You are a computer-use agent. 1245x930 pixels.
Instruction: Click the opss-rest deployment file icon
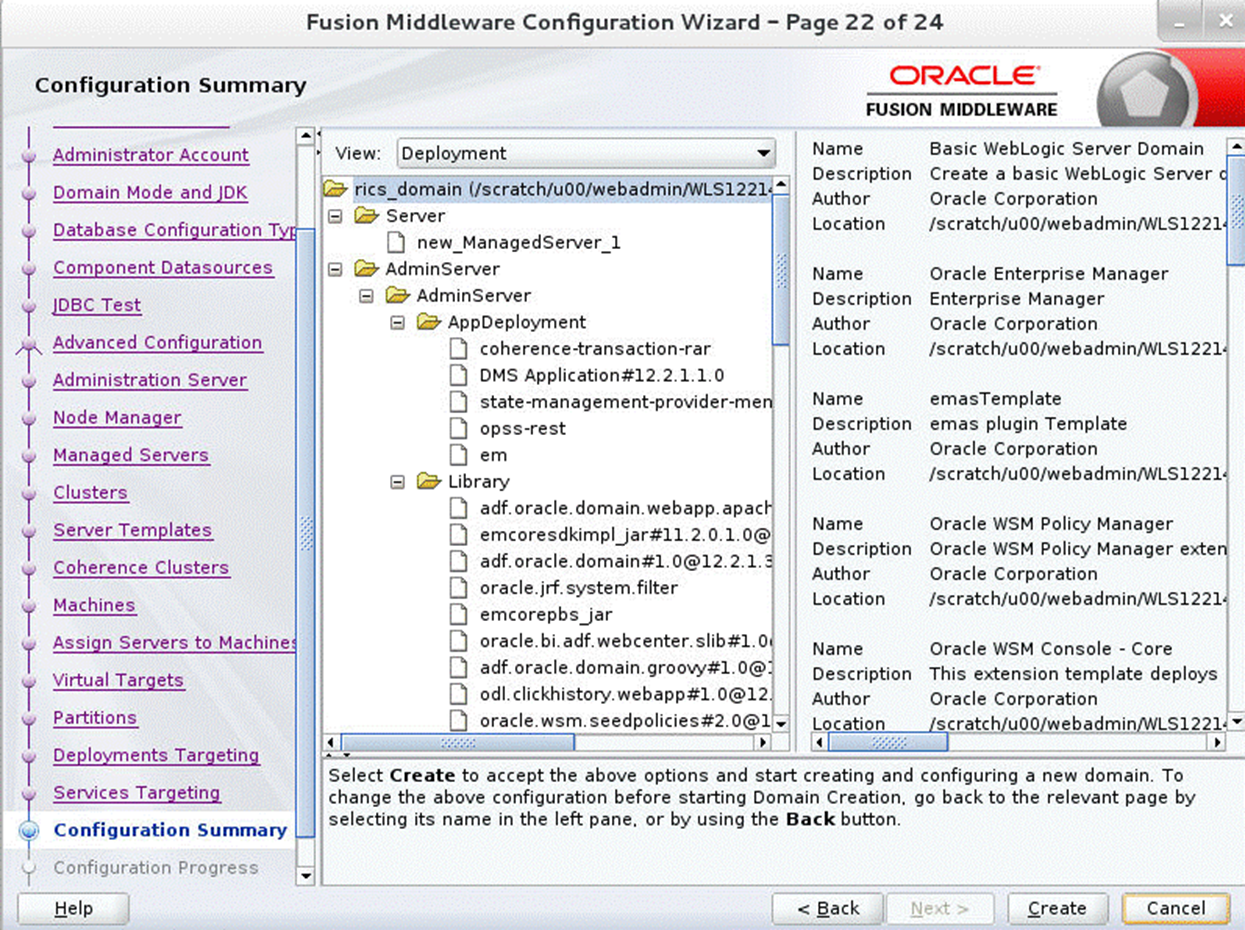[x=457, y=428]
